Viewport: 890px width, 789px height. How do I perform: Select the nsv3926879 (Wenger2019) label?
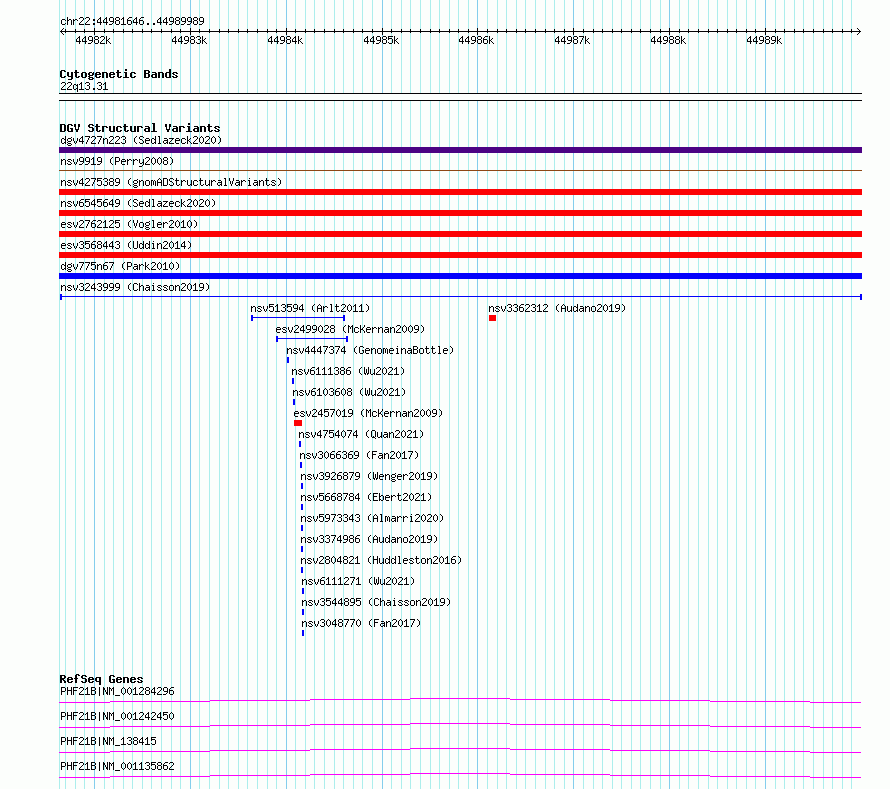tap(369, 476)
